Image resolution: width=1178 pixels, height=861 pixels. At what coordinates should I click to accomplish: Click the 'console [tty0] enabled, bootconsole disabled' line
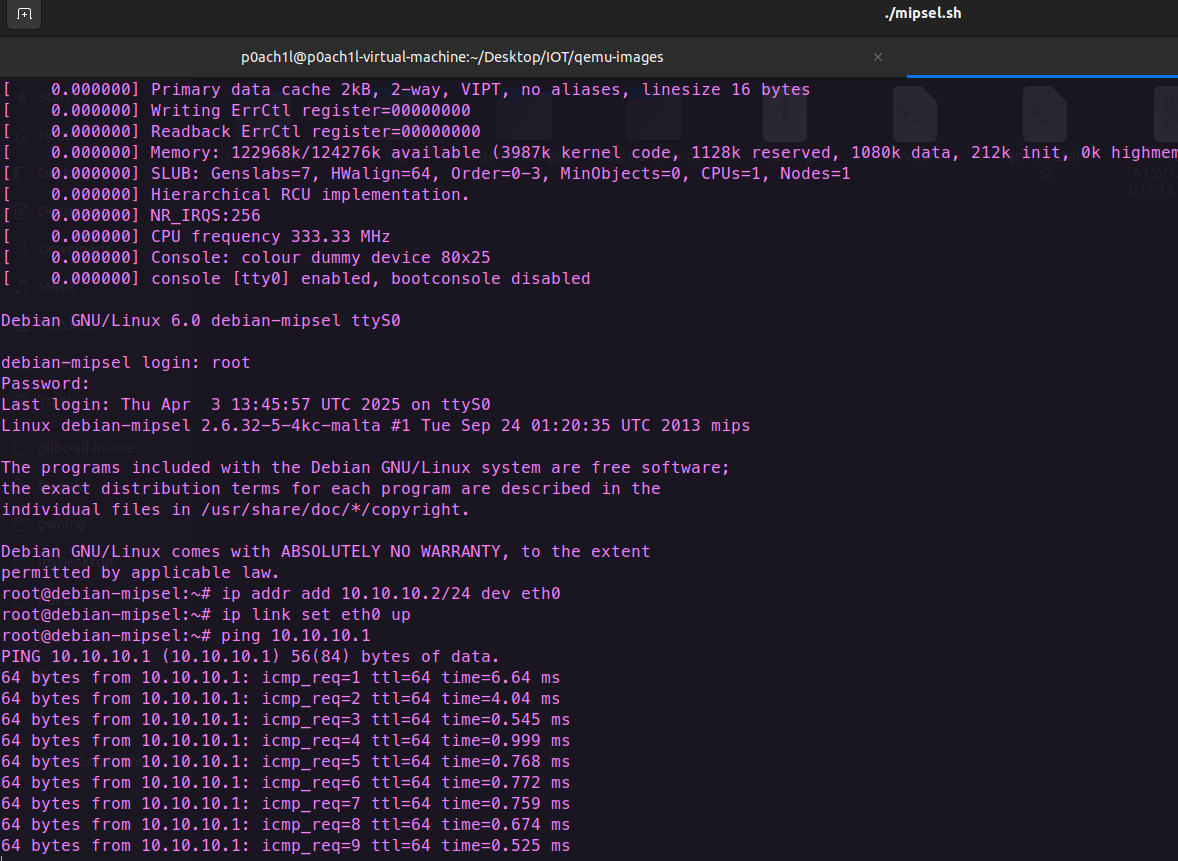tap(296, 279)
